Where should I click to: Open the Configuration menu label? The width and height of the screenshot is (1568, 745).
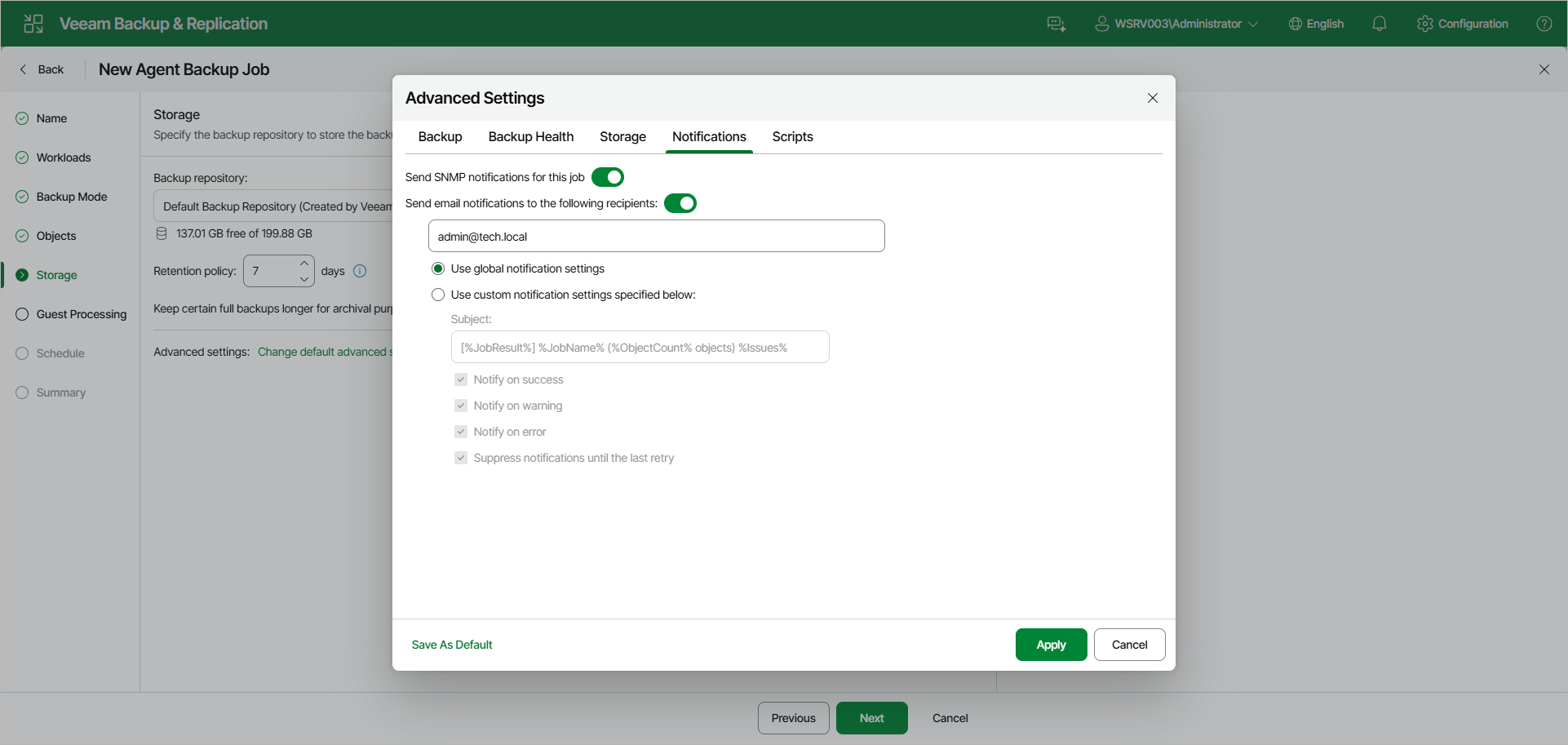tap(1473, 24)
